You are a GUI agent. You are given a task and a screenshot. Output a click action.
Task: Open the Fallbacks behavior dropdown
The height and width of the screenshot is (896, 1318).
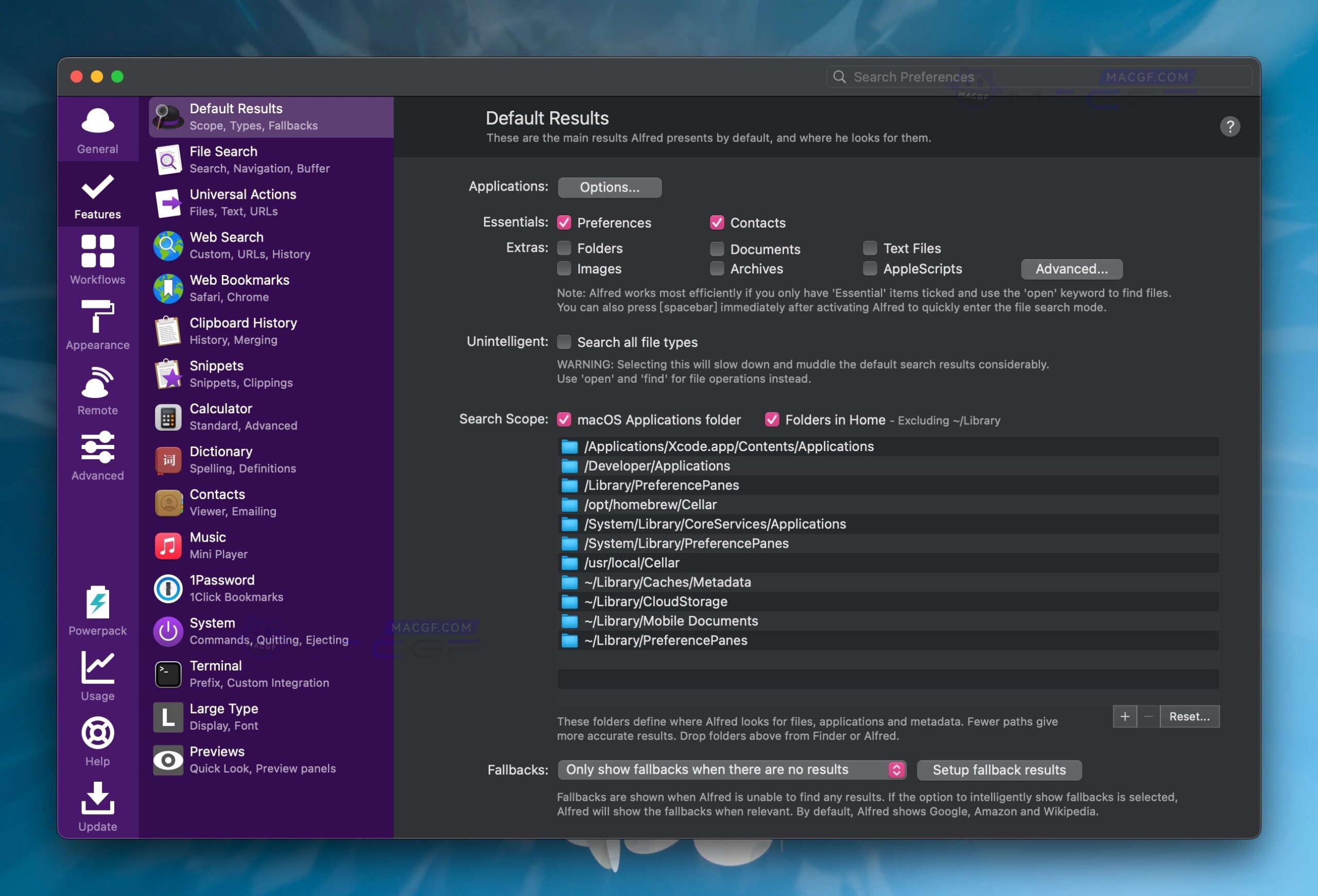click(732, 769)
